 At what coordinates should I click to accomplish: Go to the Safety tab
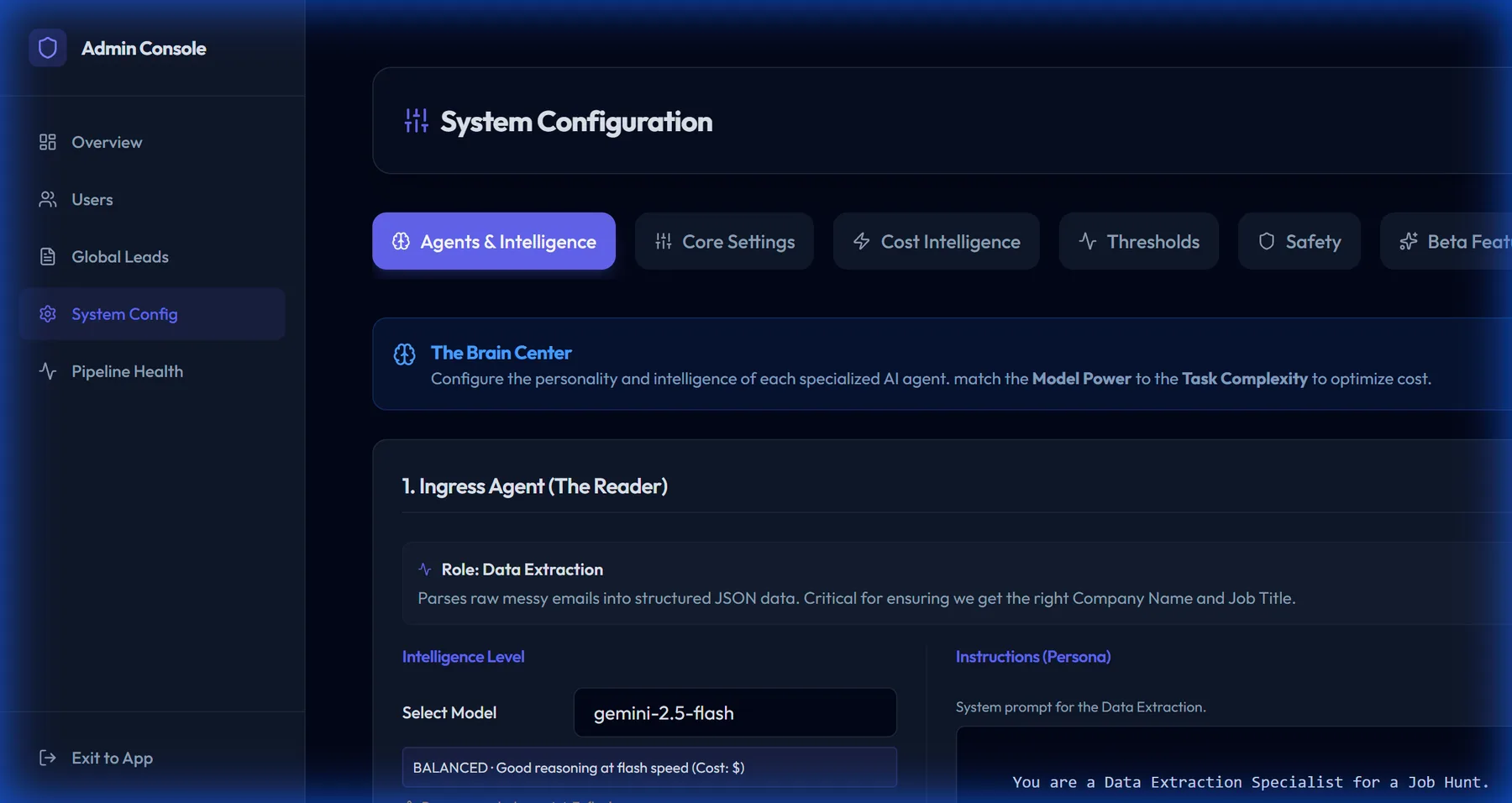(1299, 241)
